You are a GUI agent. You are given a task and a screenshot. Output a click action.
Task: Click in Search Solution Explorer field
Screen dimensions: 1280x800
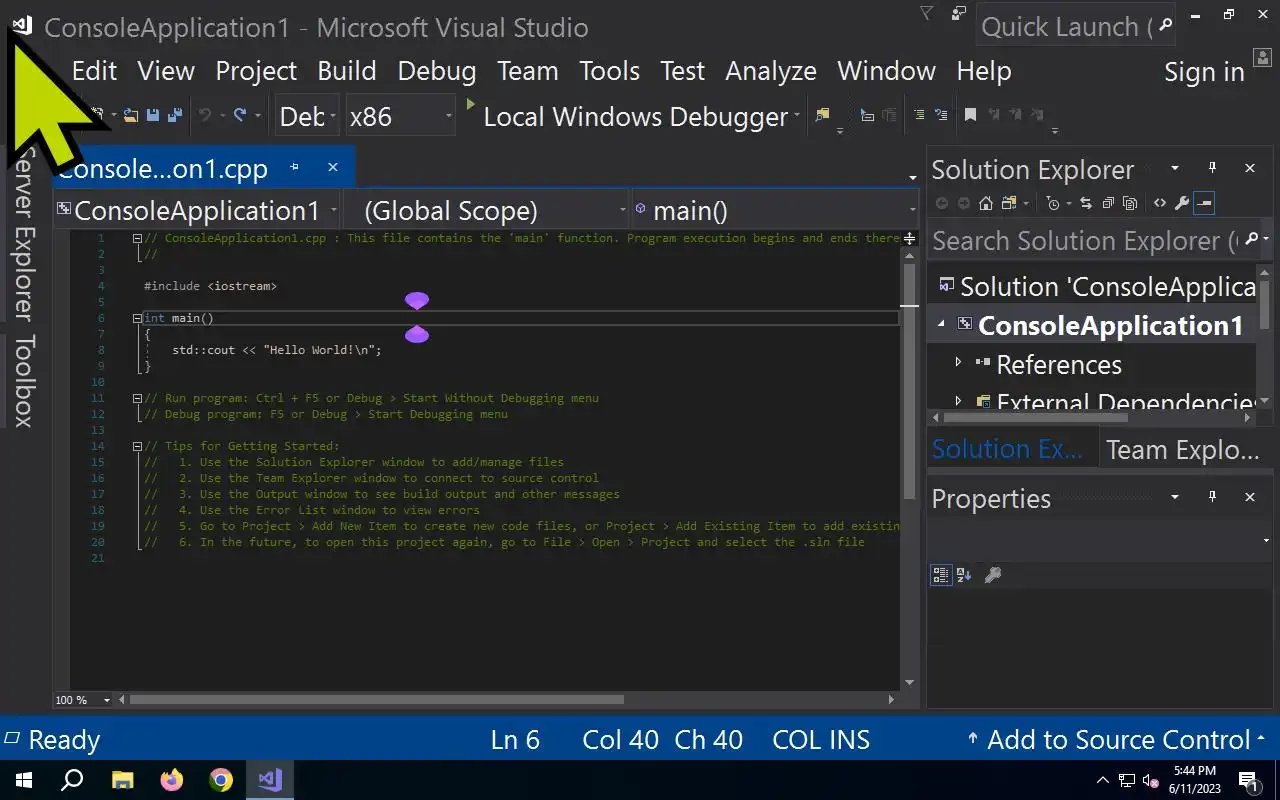coord(1085,241)
